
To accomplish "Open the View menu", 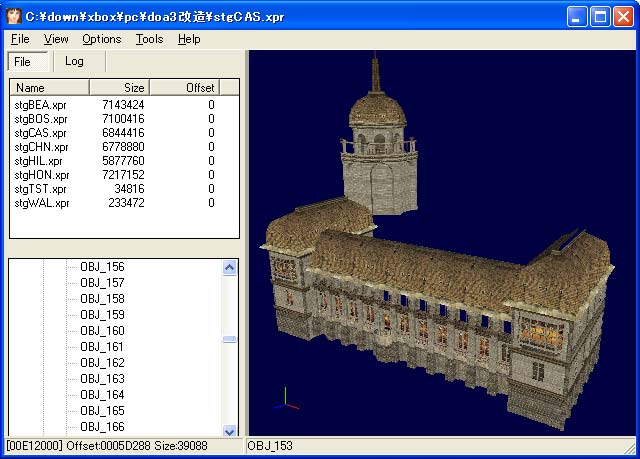I will (56, 39).
